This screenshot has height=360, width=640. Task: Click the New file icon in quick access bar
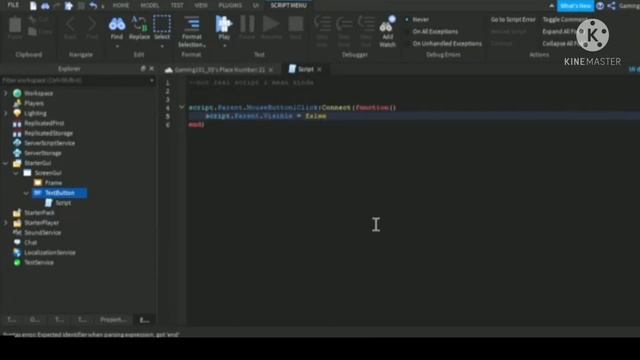pos(33,6)
